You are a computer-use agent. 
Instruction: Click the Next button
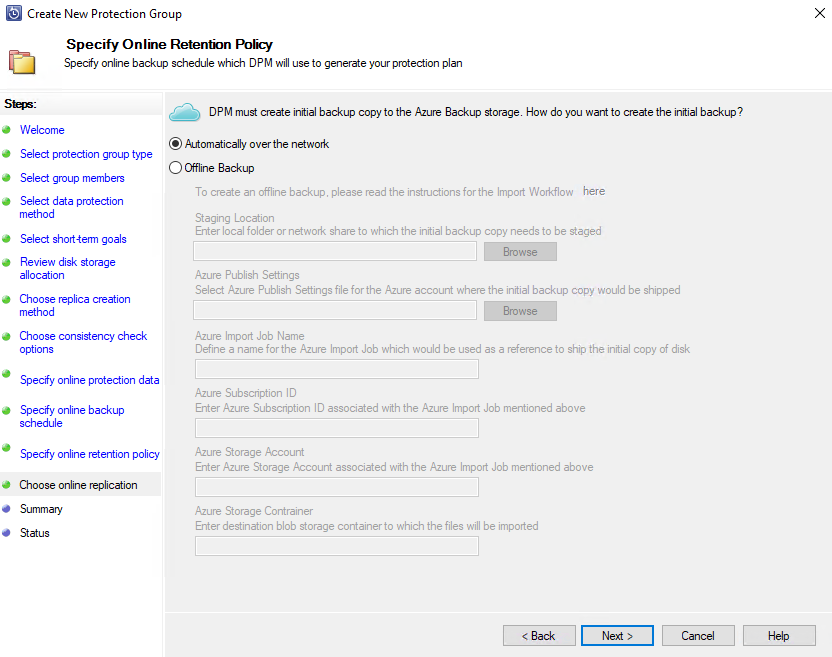pos(617,636)
